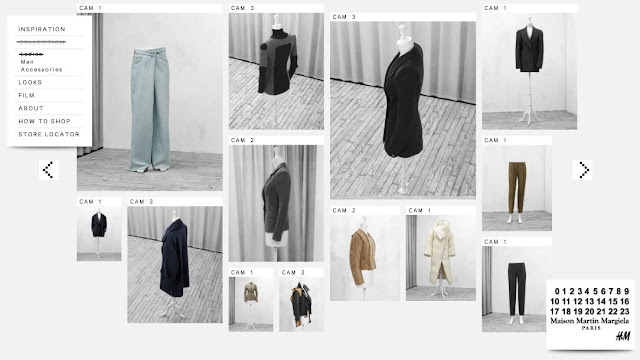View the black blazer on tall stand
This screenshot has height=360, width=640.
[x=529, y=71]
